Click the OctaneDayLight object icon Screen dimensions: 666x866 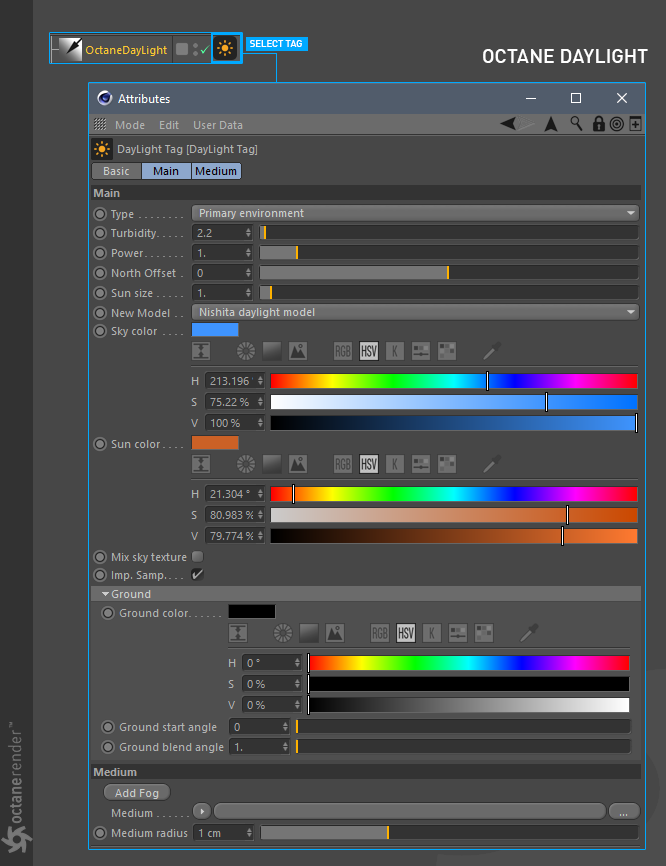71,49
